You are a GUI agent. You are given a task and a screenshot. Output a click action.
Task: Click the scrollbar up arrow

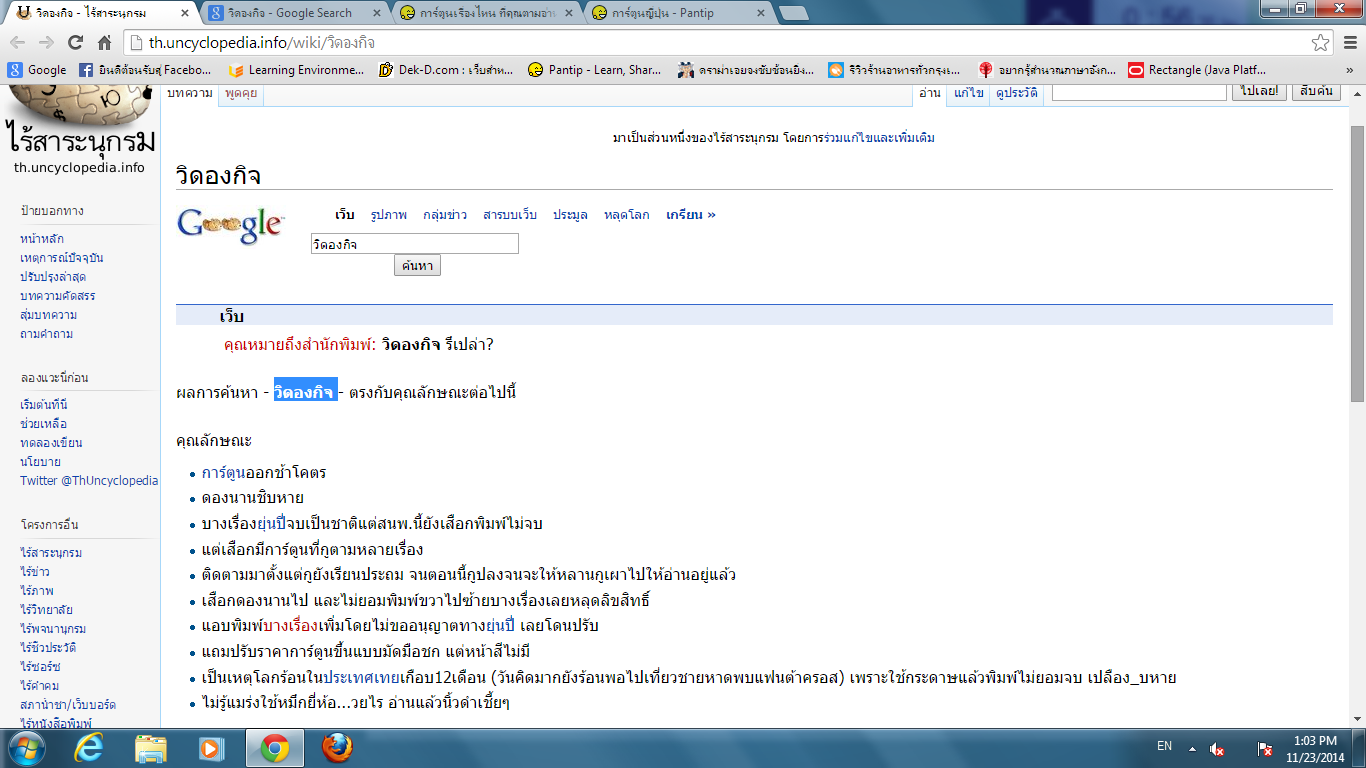pos(1358,93)
